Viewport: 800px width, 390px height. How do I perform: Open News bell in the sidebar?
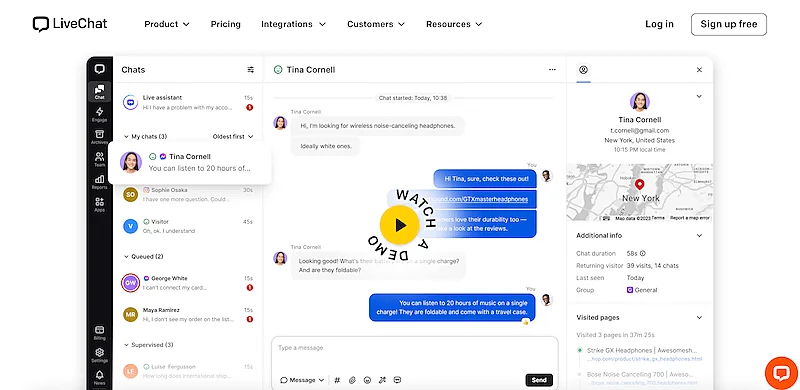(99, 377)
